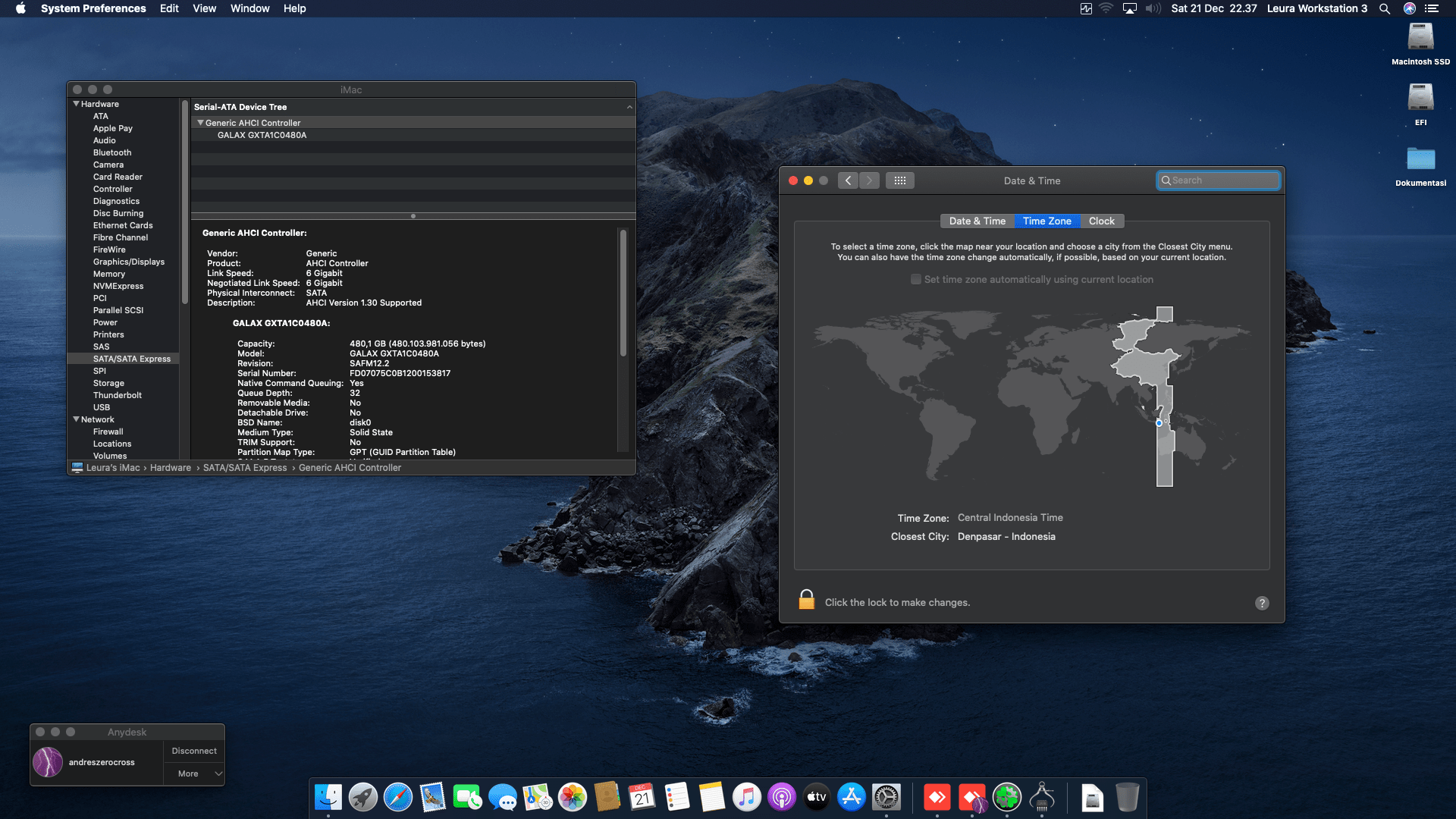The width and height of the screenshot is (1456, 819).
Task: Collapse the Network tree section
Action: point(76,419)
